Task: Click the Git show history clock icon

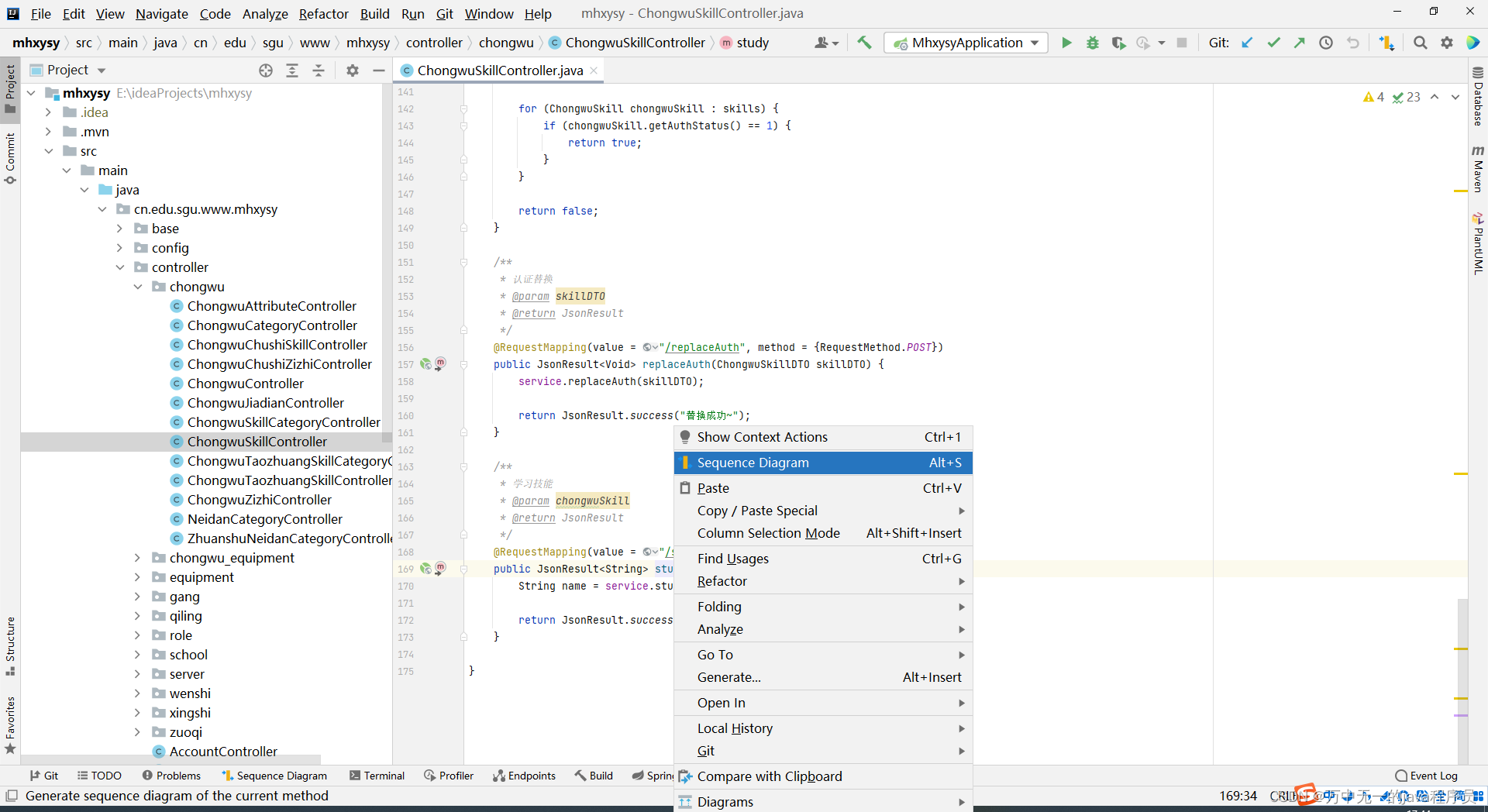Action: [1326, 43]
